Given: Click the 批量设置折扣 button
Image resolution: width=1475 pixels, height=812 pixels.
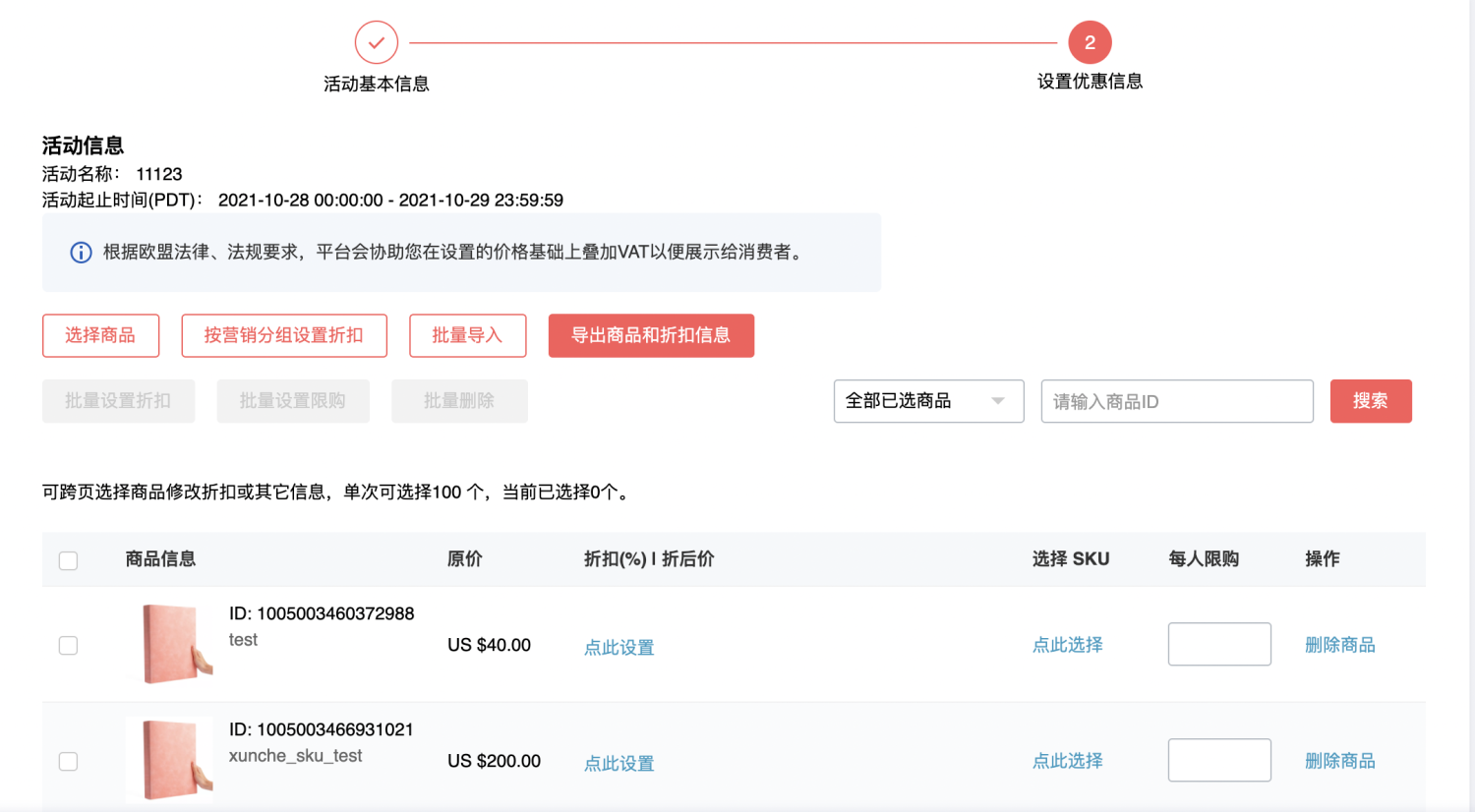Looking at the screenshot, I should coord(118,401).
